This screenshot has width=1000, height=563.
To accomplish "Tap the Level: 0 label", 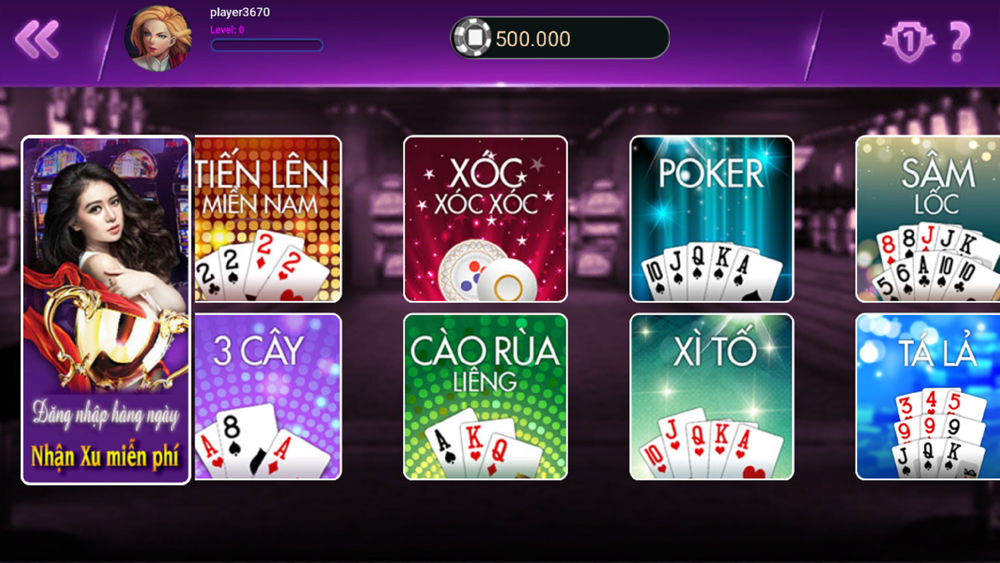I will pyautogui.click(x=227, y=30).
